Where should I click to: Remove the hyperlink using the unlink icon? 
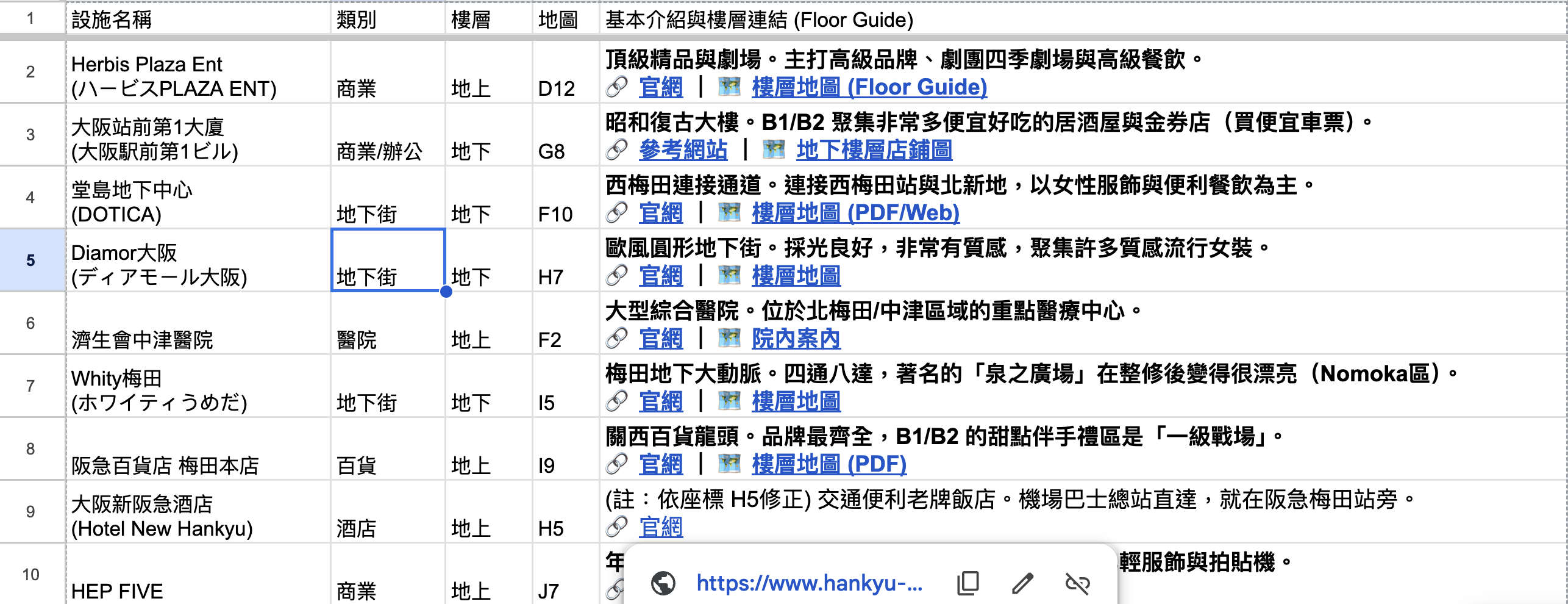[1078, 583]
